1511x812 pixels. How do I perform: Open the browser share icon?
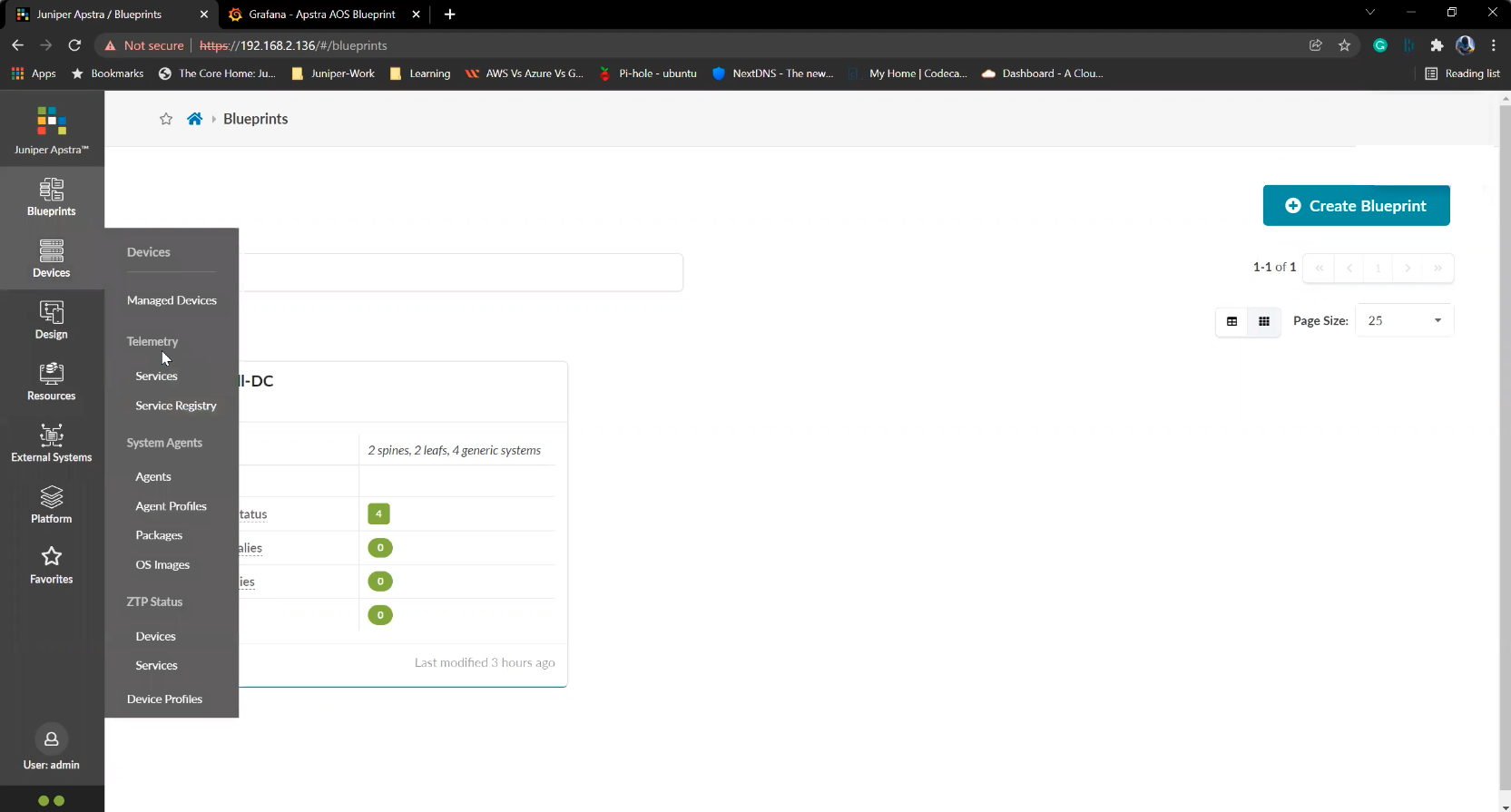click(x=1316, y=45)
